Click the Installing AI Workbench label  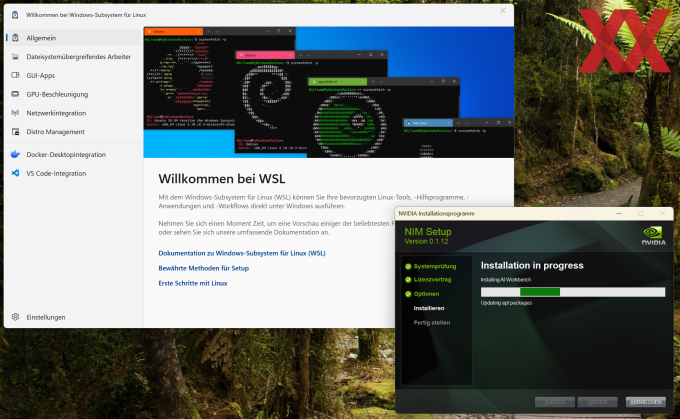pyautogui.click(x=506, y=280)
